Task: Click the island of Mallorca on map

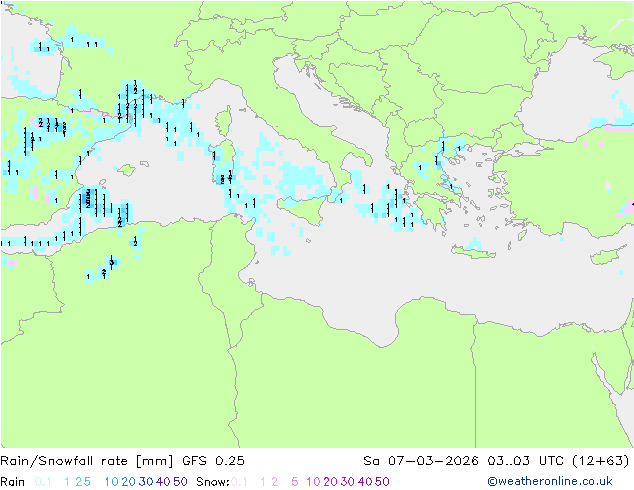Action: click(126, 169)
